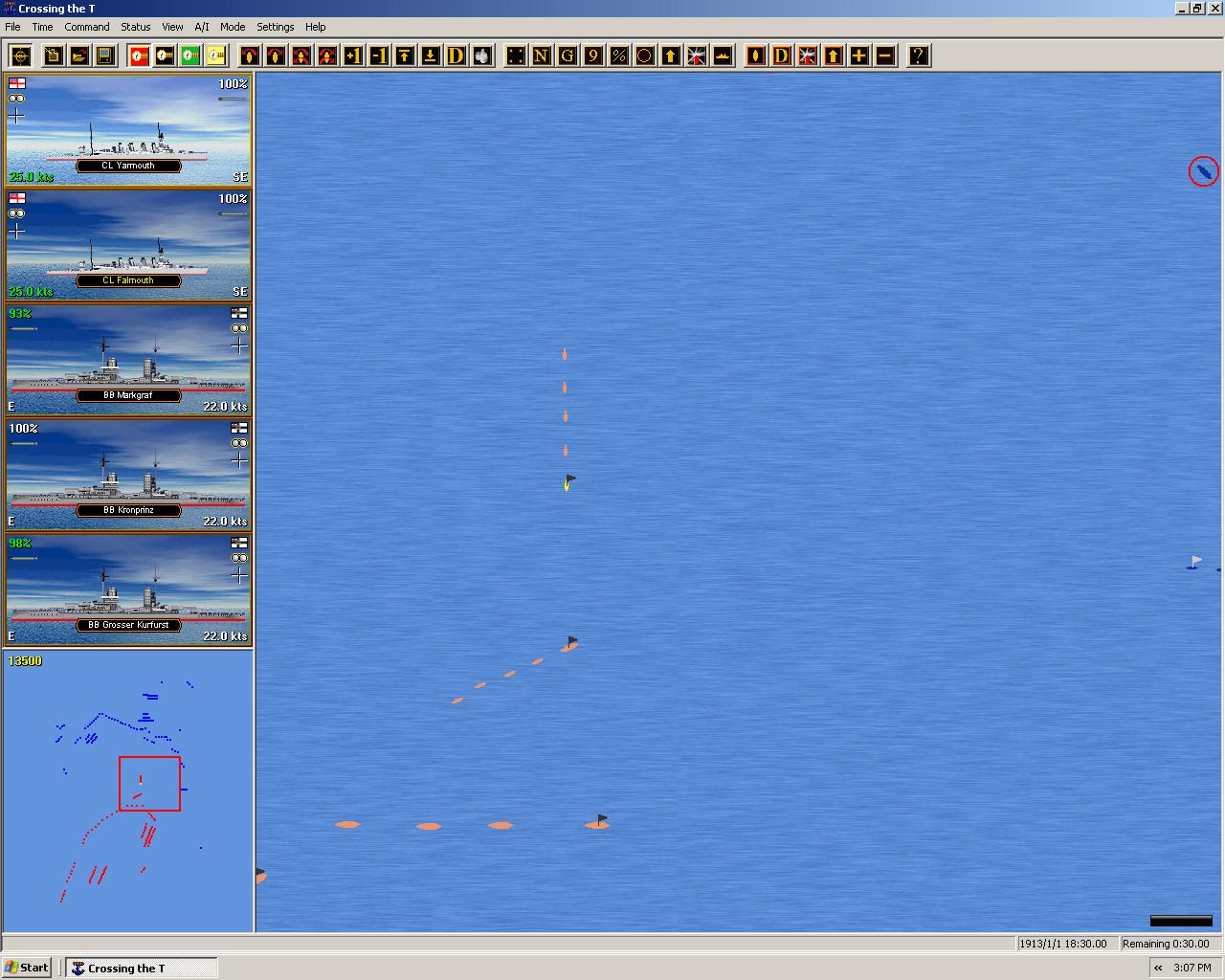
Task: Click the +1 speed increase icon
Action: 353,56
